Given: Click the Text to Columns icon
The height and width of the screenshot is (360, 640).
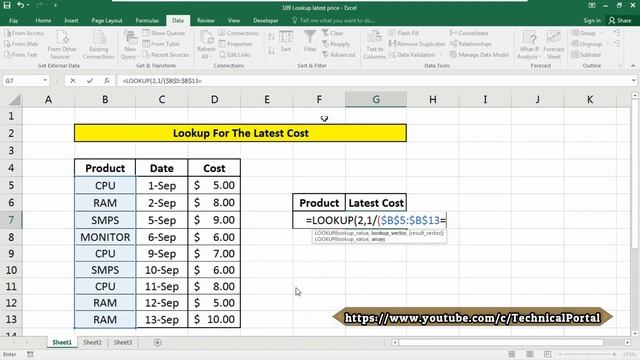Looking at the screenshot, I should (x=374, y=45).
